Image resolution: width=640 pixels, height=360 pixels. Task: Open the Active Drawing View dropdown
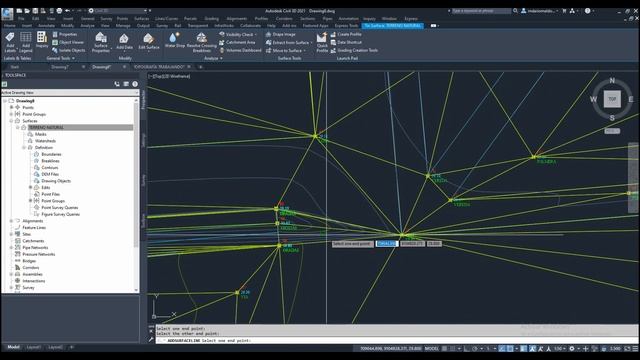pos(70,93)
